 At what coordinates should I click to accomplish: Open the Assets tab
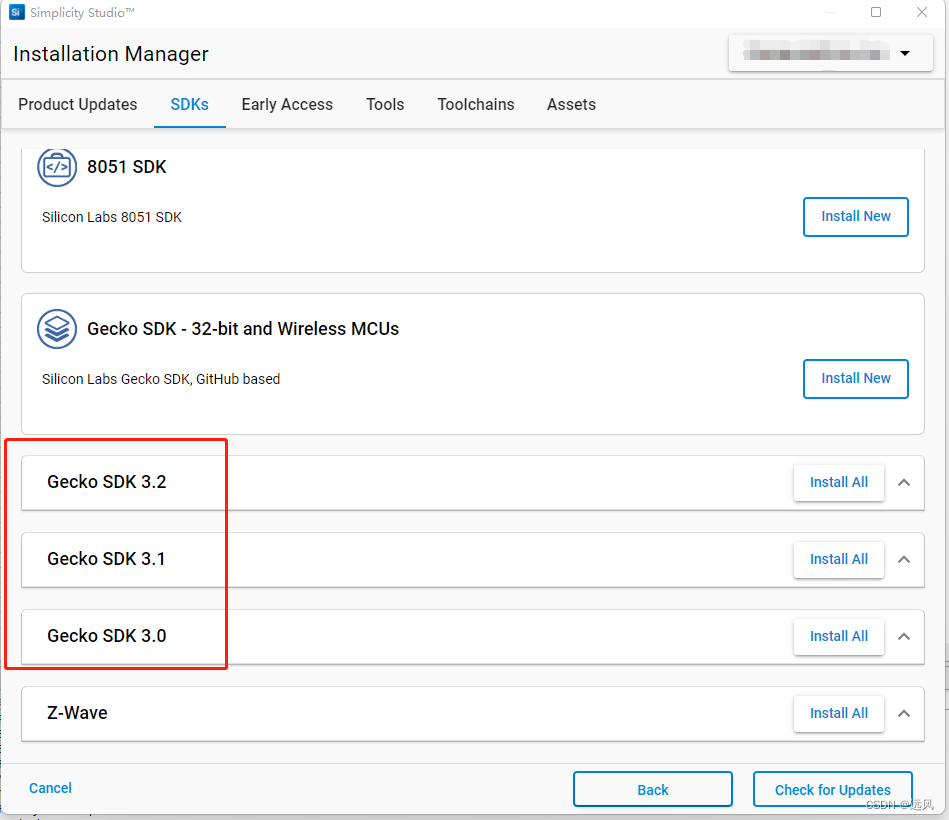(571, 104)
